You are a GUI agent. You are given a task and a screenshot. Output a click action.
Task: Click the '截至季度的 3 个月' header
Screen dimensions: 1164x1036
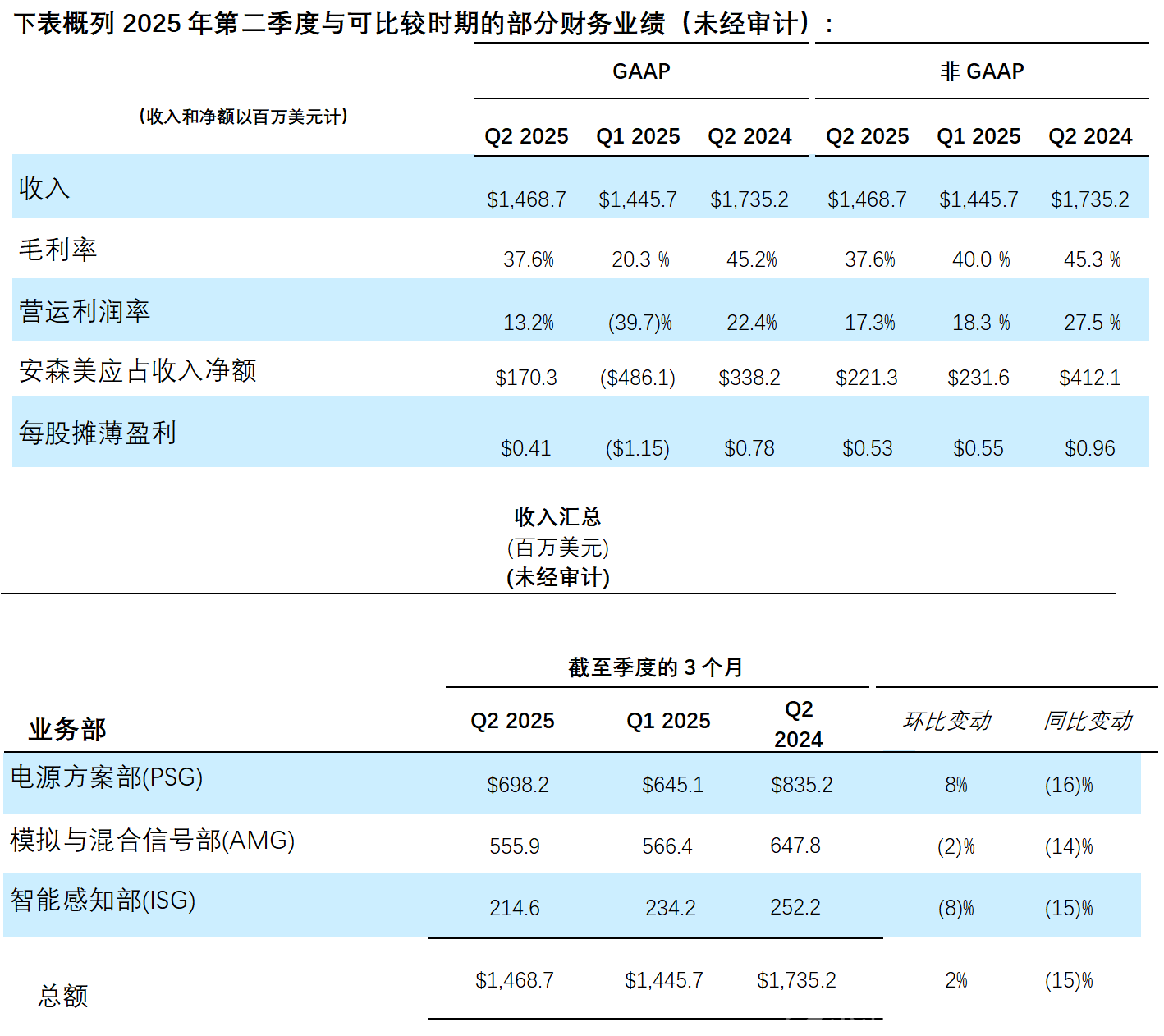[x=655, y=667]
